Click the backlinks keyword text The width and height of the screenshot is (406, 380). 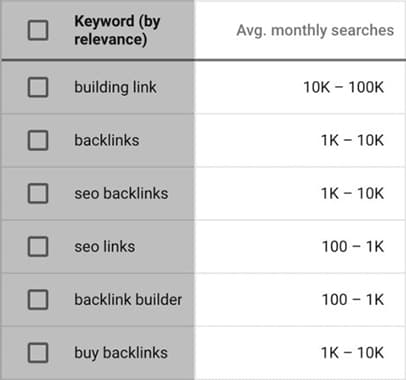coord(107,140)
